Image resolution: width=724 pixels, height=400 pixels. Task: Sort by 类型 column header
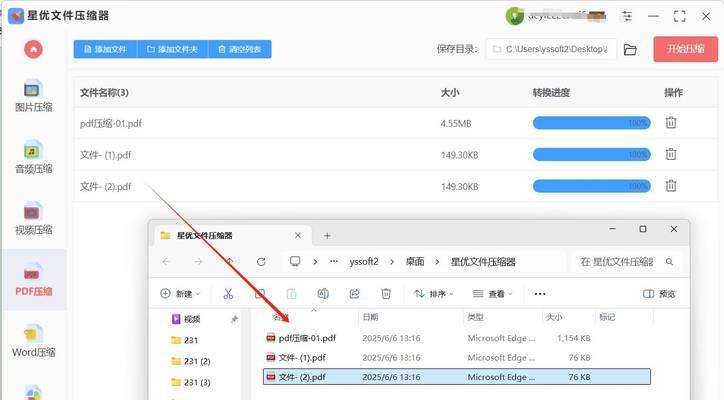tap(475, 317)
